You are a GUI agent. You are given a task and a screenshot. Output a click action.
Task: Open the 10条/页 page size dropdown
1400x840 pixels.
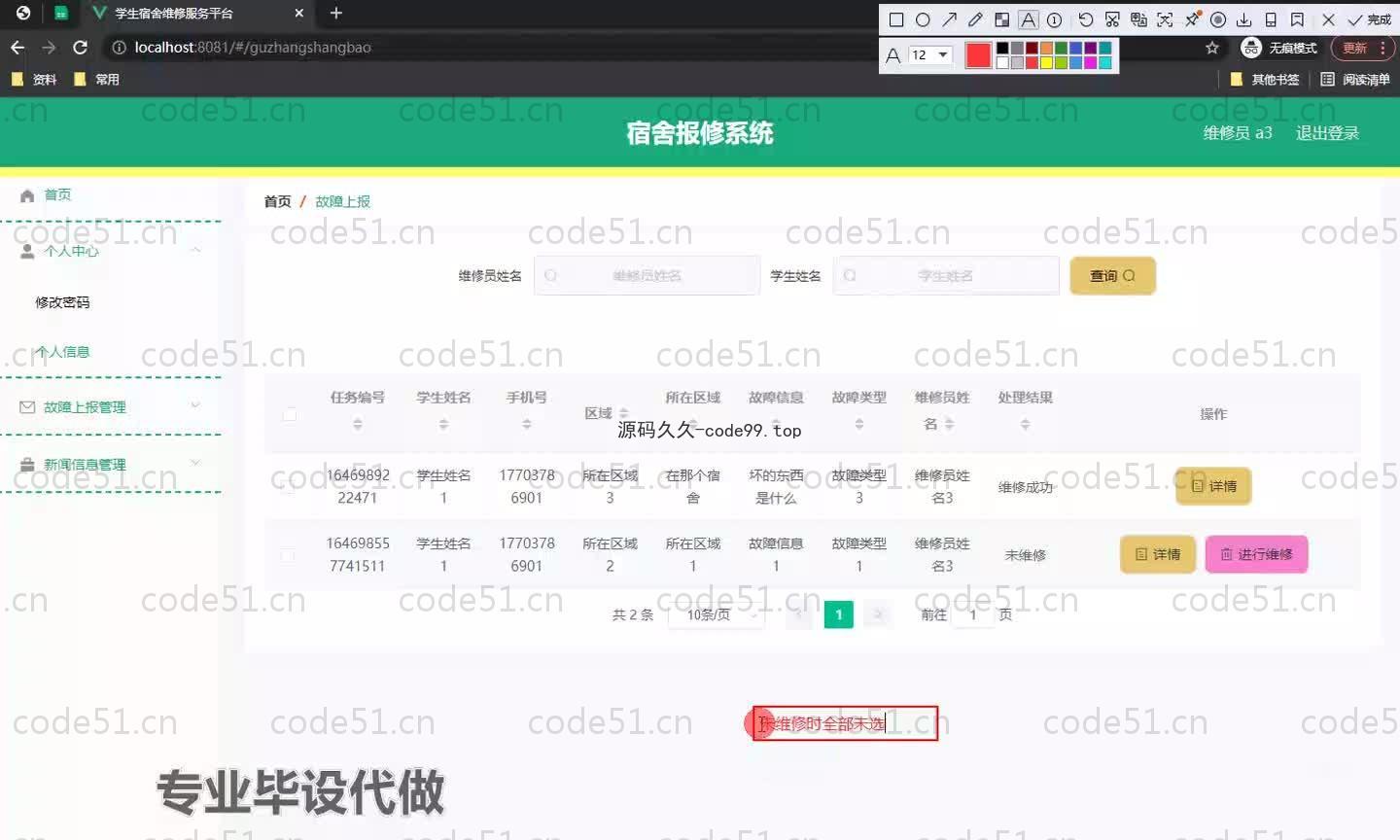click(716, 614)
